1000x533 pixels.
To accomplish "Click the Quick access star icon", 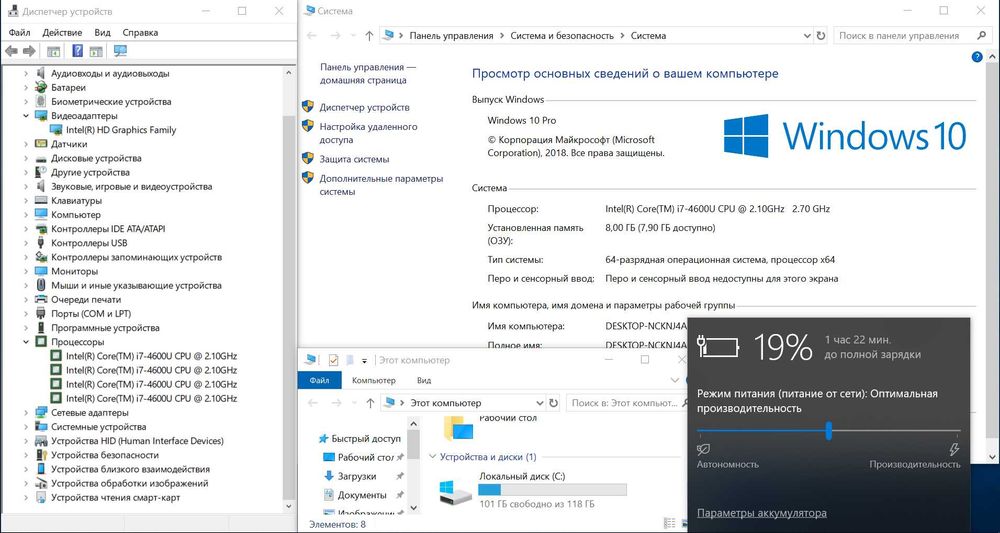I will point(323,439).
